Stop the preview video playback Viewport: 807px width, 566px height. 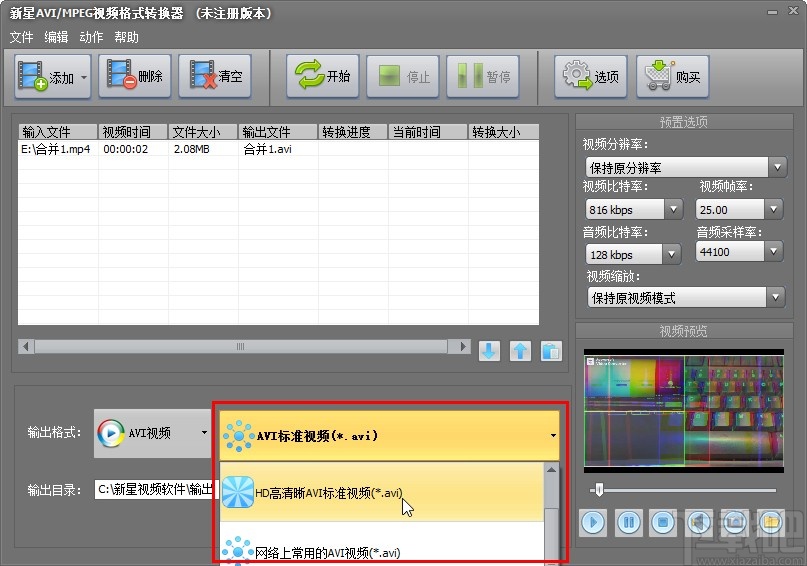(x=663, y=523)
